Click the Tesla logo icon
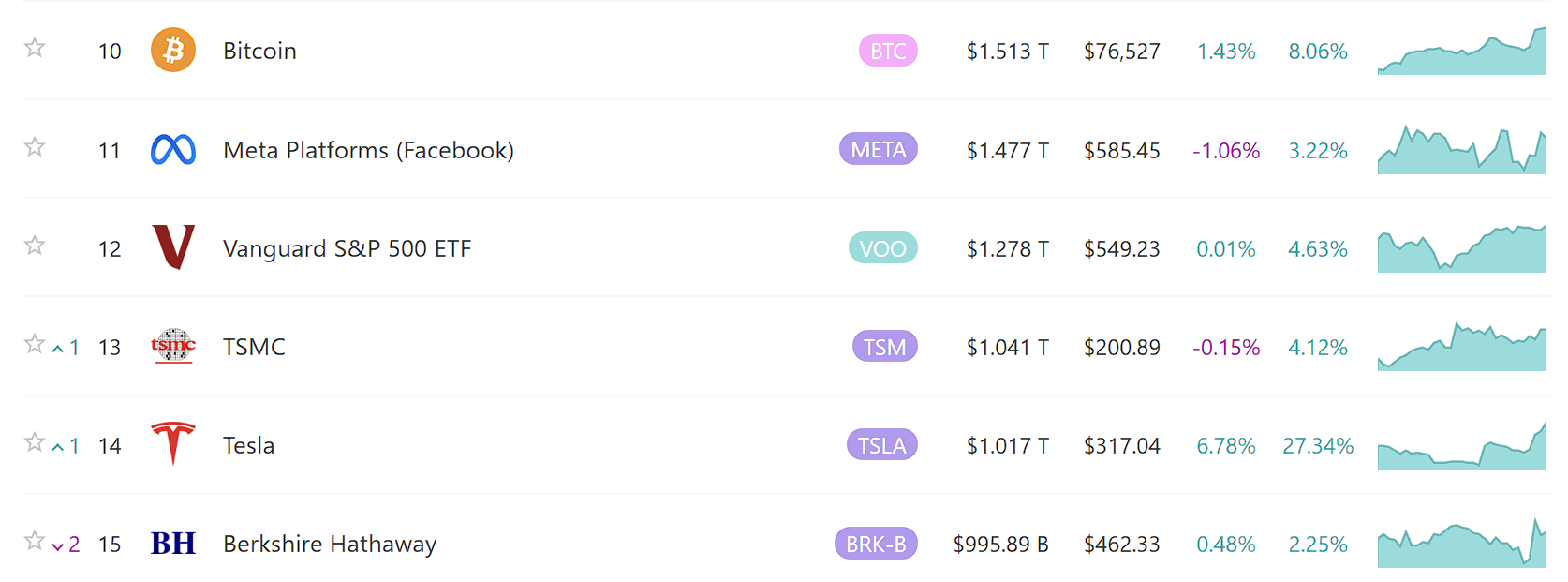Screen dimensions: 1568x582 point(173,443)
